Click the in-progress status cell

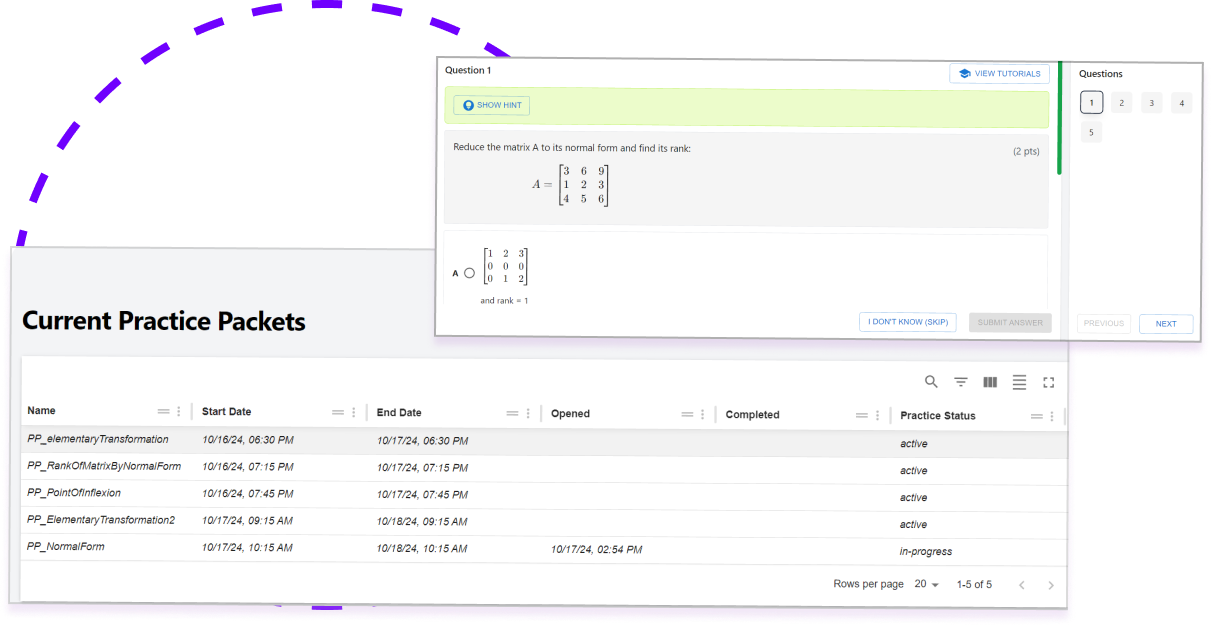tap(926, 551)
